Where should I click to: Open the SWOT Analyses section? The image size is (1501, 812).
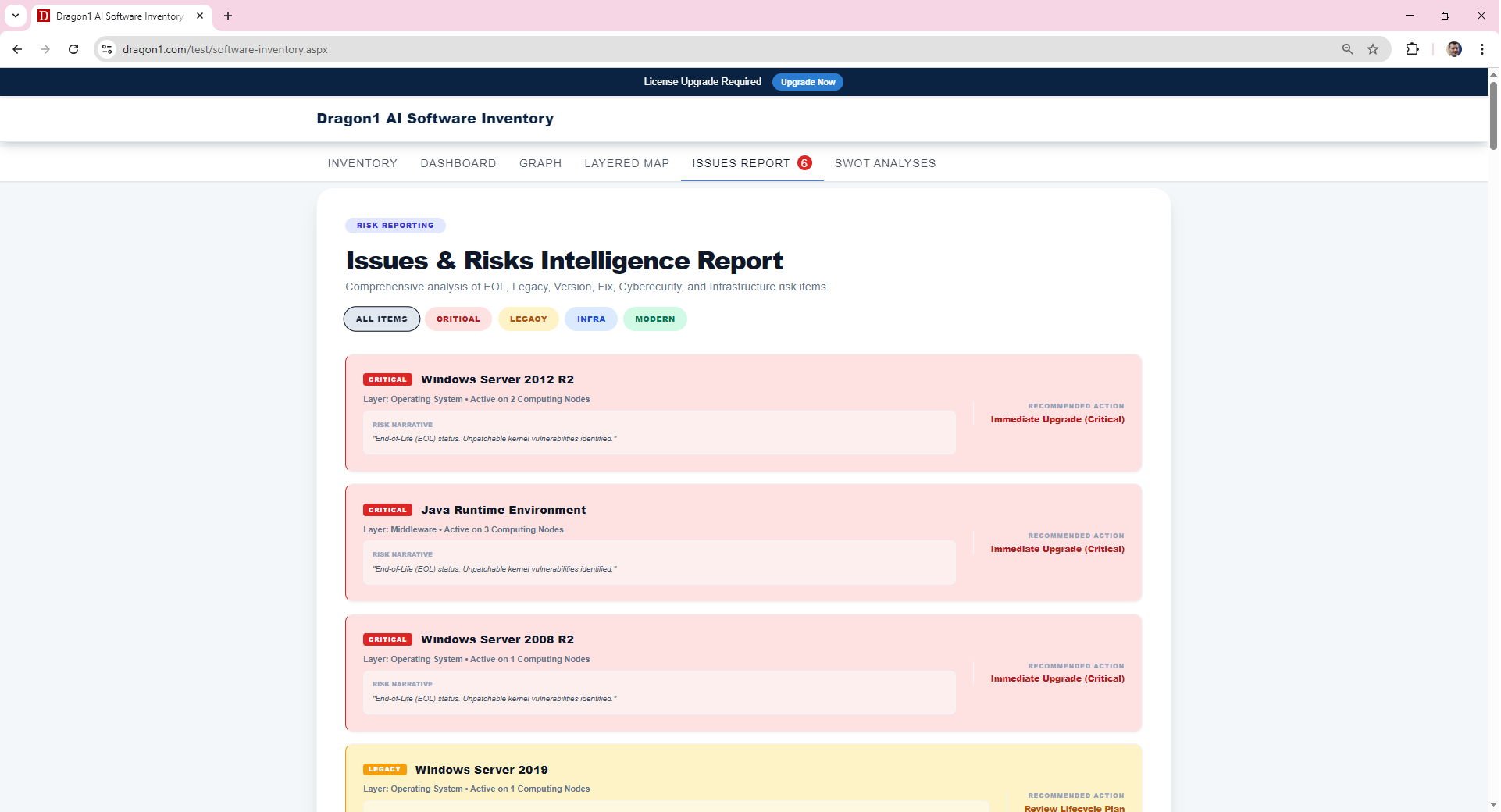(x=885, y=163)
